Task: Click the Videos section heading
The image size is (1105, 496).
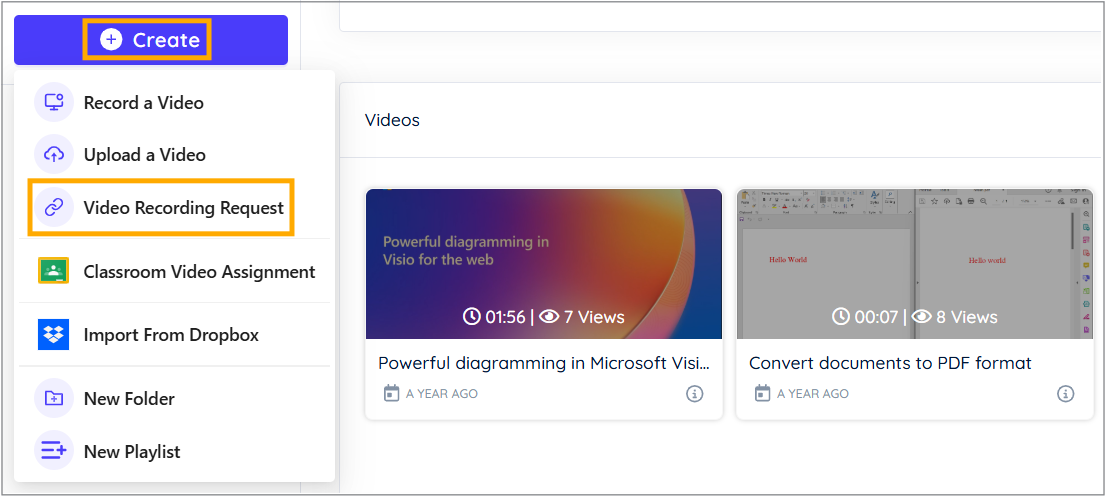Action: [393, 120]
